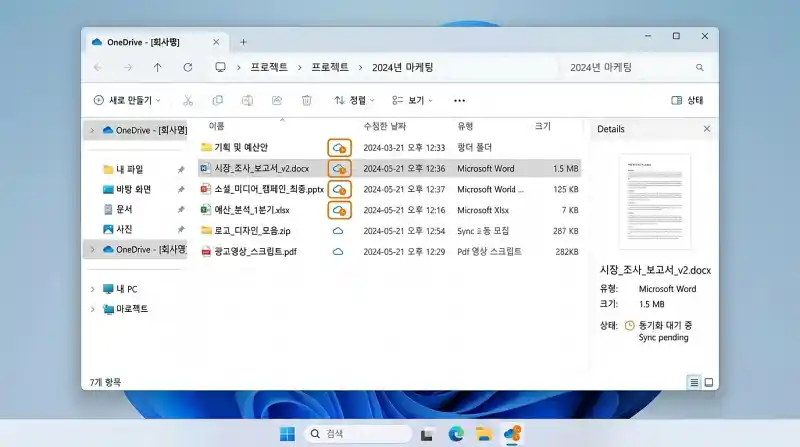Open the three-dot more options menu
This screenshot has width=800, height=447.
pos(459,101)
